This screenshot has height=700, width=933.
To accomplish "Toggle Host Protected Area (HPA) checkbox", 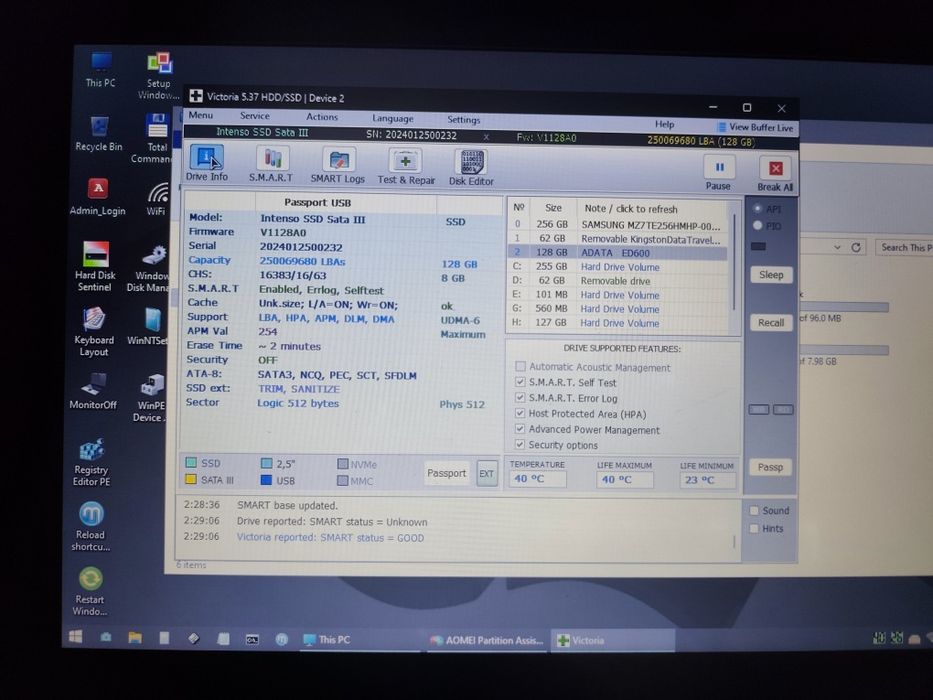I will tap(520, 412).
